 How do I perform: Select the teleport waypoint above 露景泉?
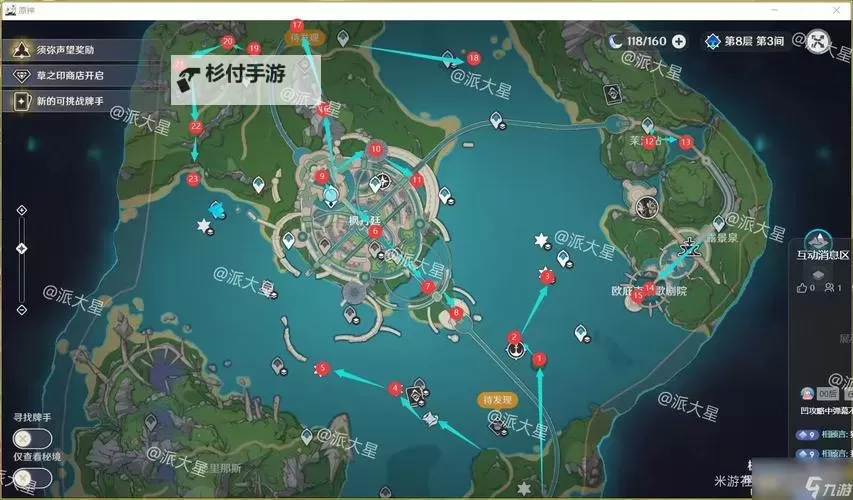pyautogui.click(x=719, y=223)
